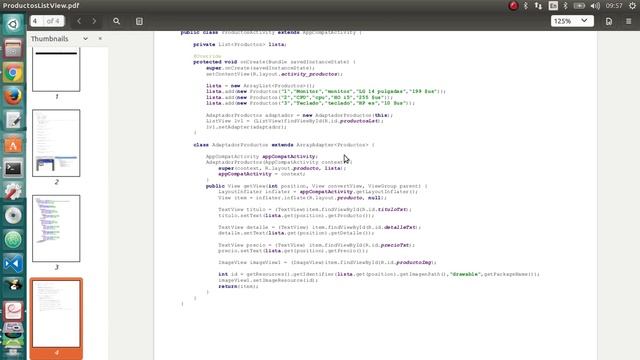This screenshot has height=360, width=640.
Task: Launch Visual Studio Code from launcher
Action: pyautogui.click(x=13, y=263)
